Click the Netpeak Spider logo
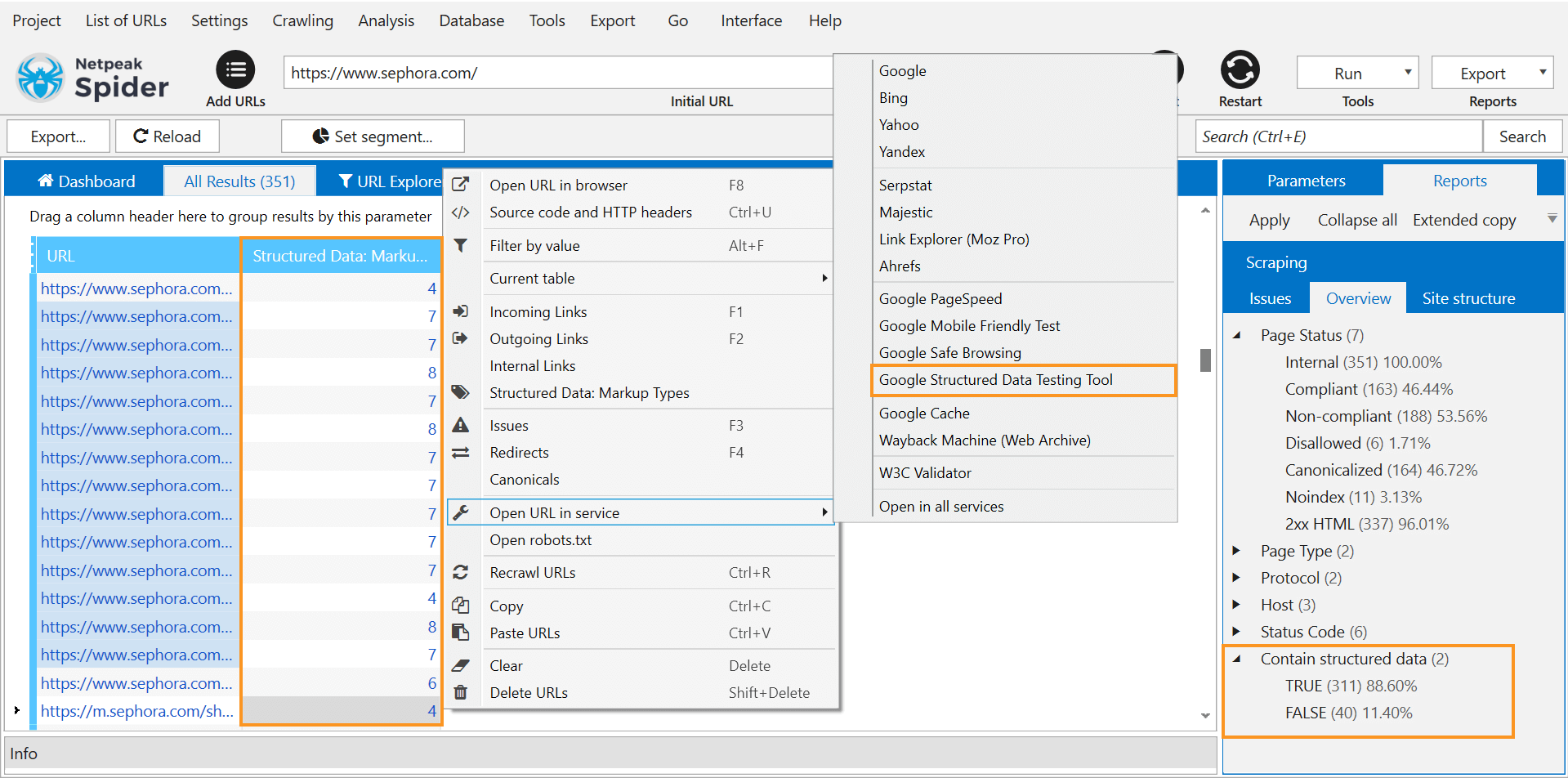Viewport: 1568px width, 778px height. click(92, 78)
